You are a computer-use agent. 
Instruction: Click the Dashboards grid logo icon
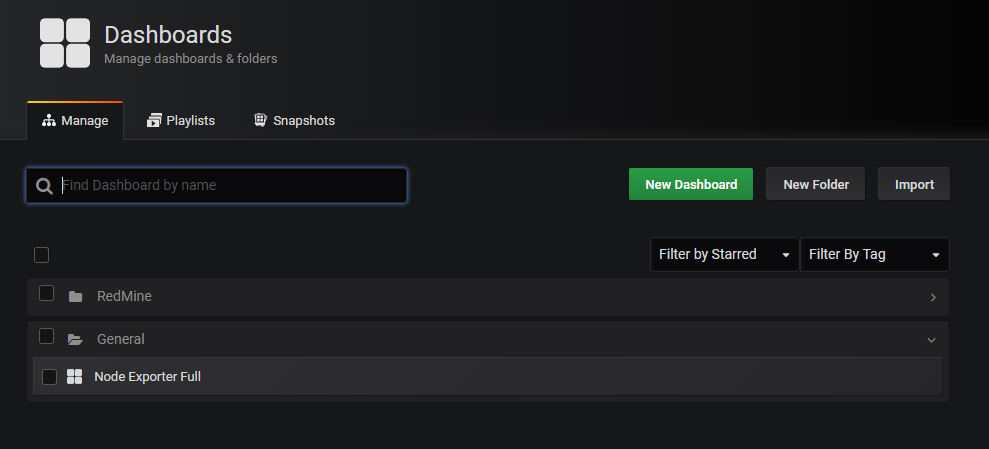(x=65, y=43)
